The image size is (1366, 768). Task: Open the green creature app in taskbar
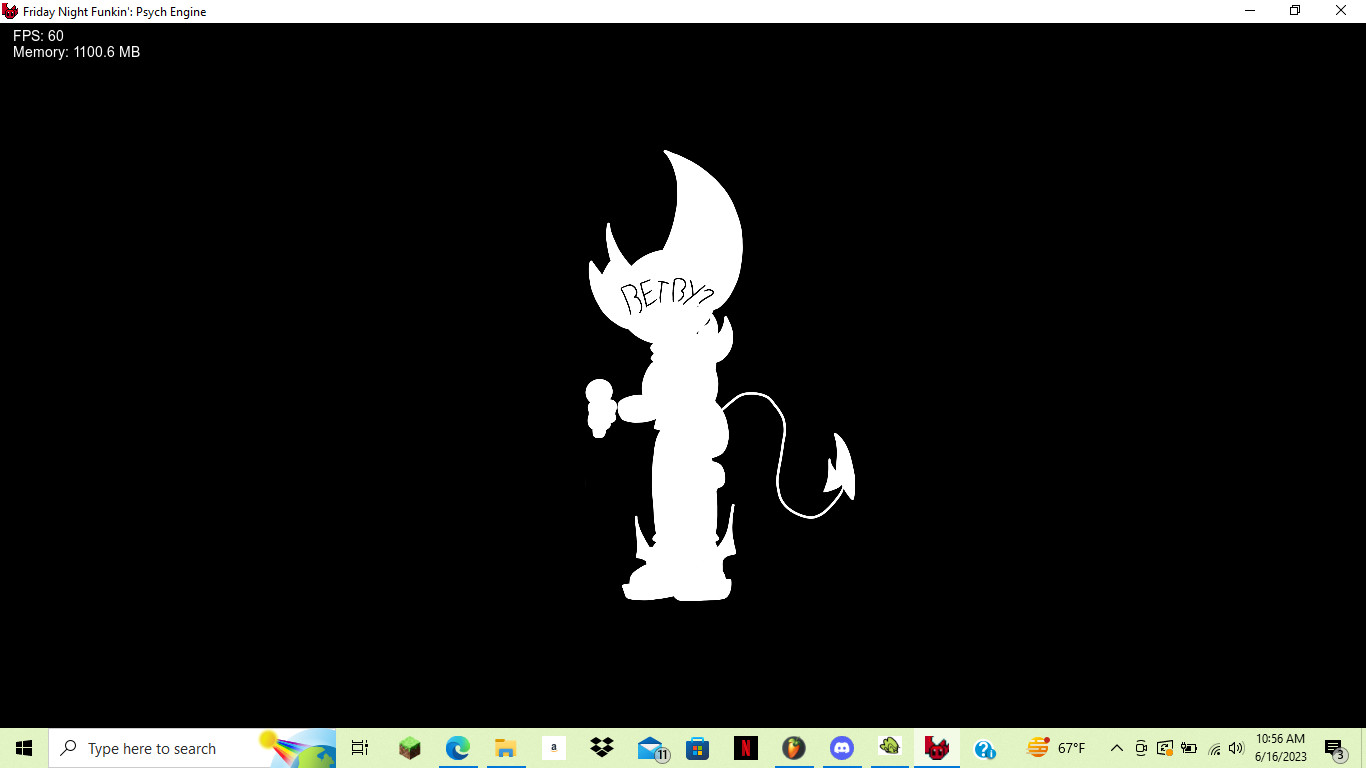[x=889, y=748]
